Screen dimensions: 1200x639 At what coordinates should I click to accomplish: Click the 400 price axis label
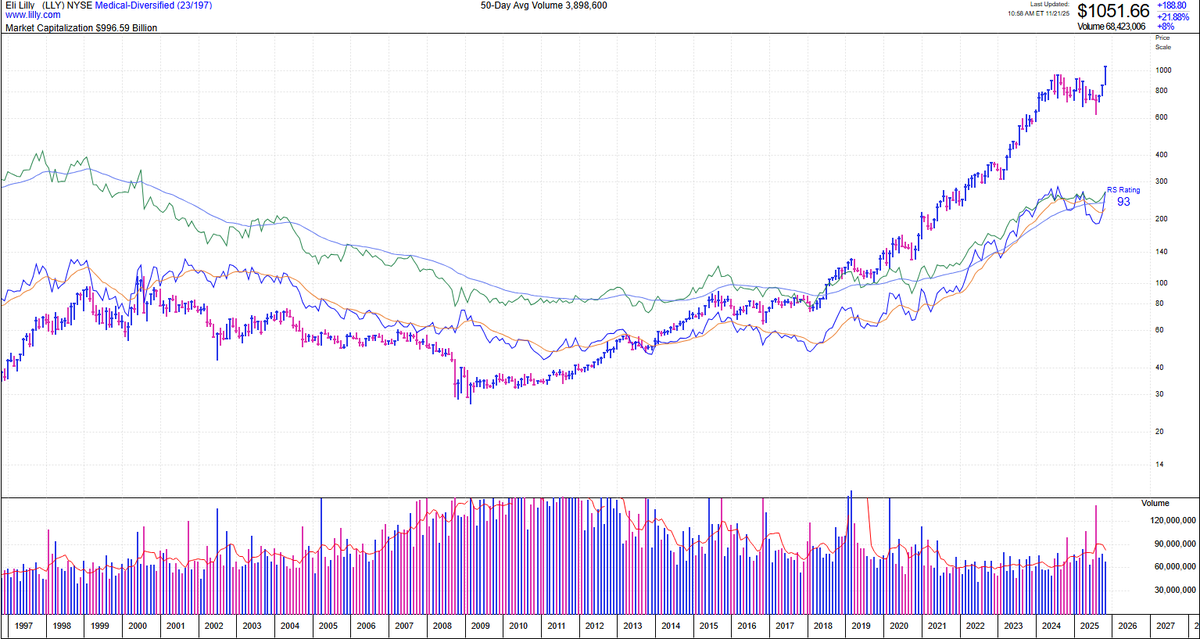[x=1161, y=155]
